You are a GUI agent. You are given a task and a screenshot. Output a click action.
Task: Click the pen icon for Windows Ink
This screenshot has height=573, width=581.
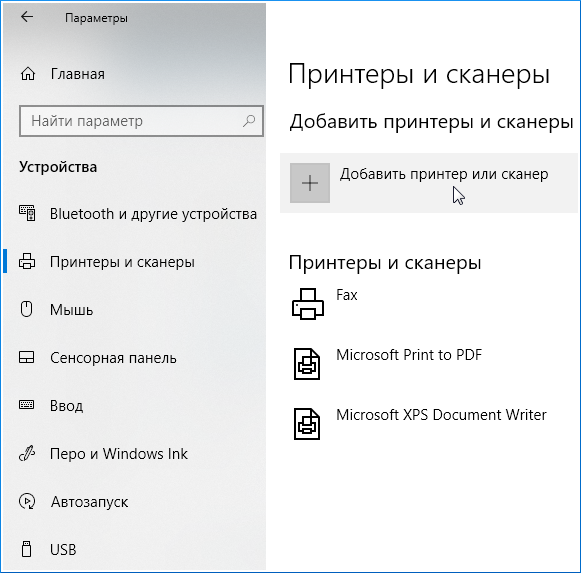27,453
